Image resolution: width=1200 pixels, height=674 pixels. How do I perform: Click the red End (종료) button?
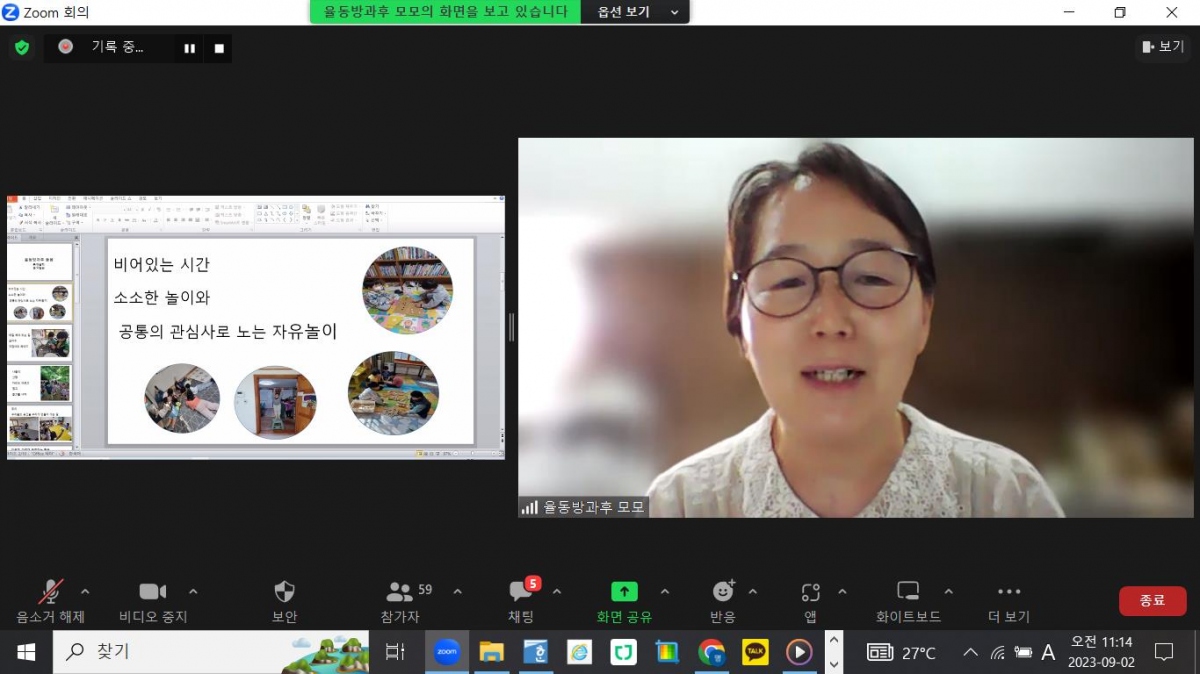click(x=1152, y=600)
